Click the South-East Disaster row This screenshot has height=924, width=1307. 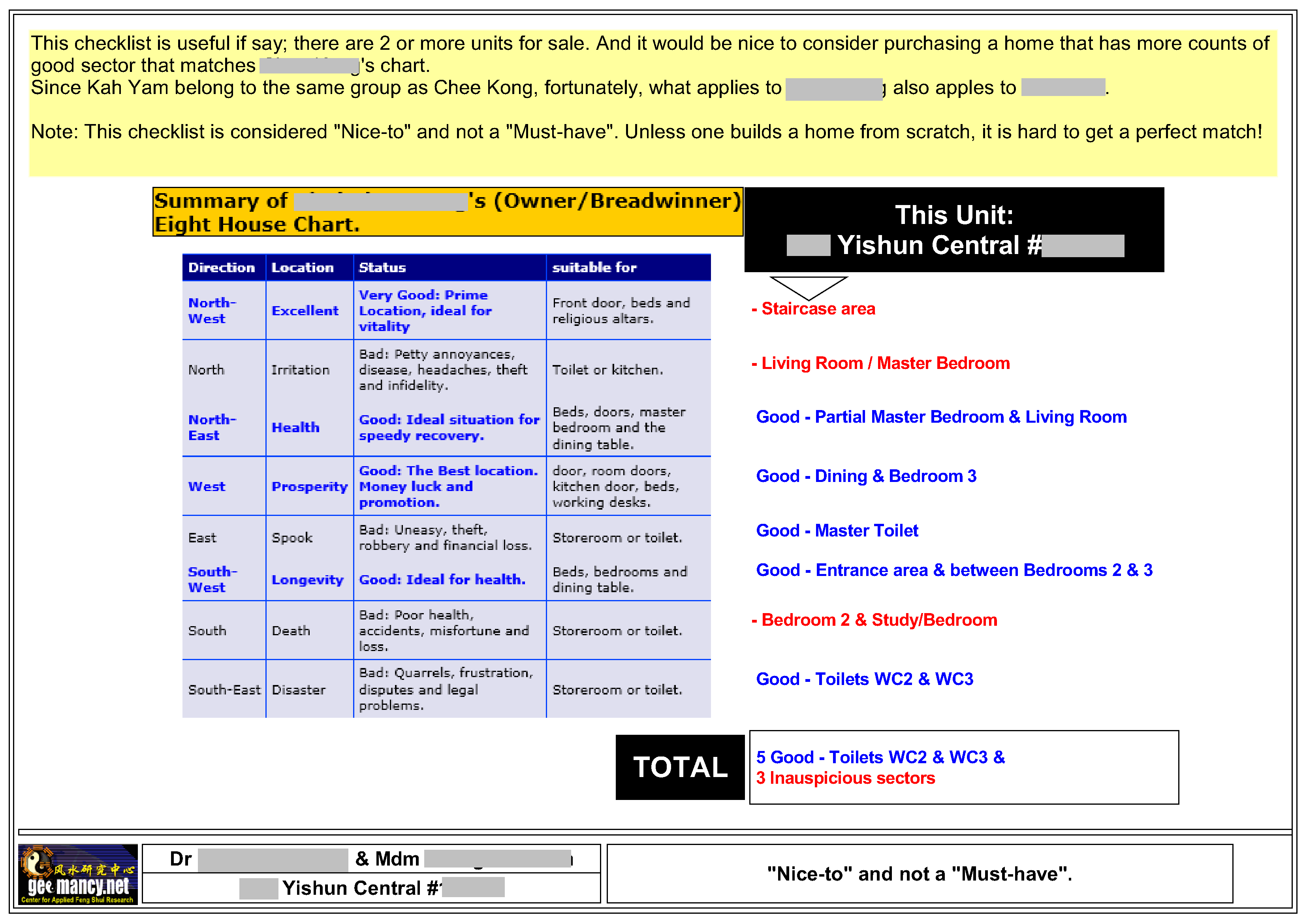coord(298,690)
